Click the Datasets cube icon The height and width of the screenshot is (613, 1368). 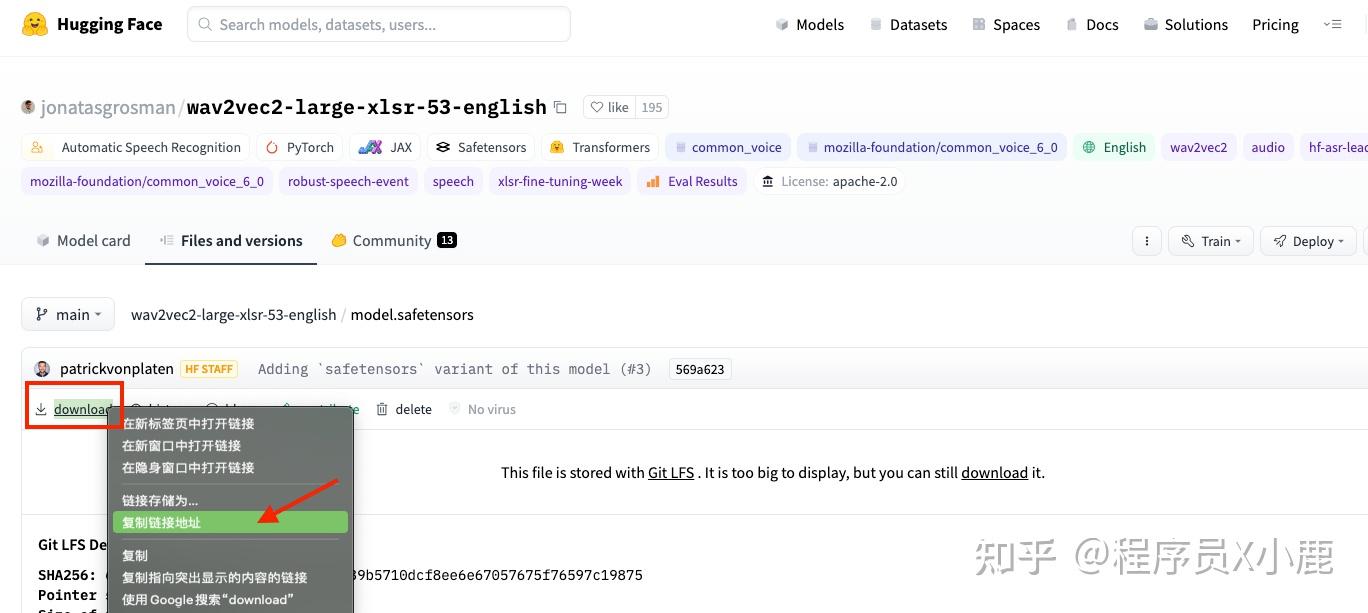875,24
